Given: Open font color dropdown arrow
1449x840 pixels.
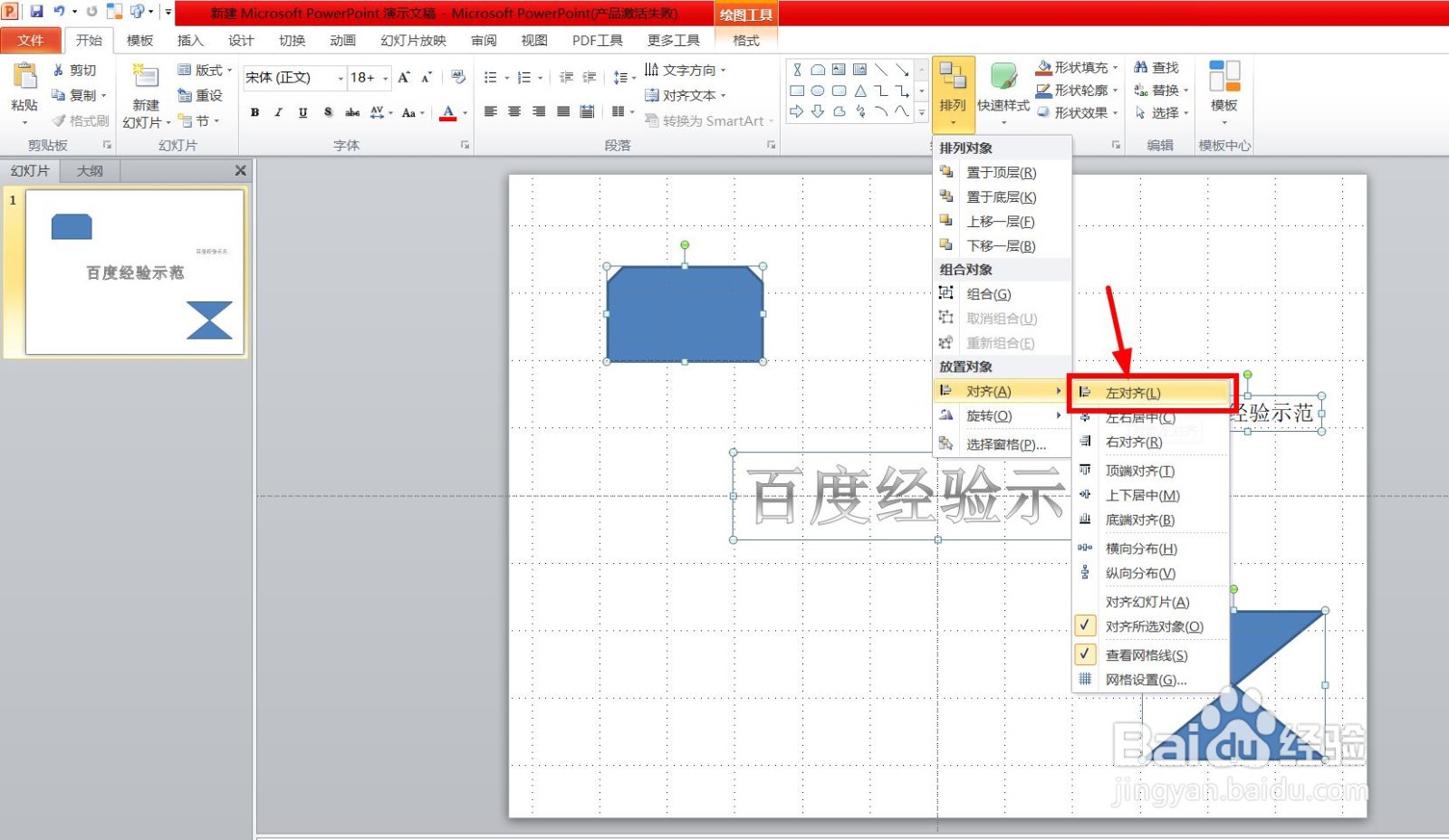Looking at the screenshot, I should [465, 113].
